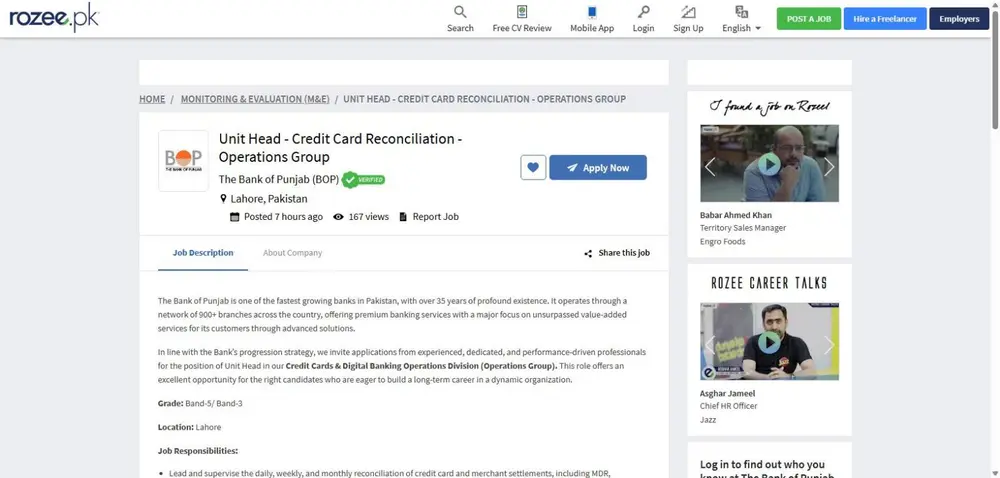Image resolution: width=1000 pixels, height=478 pixels.
Task: Save job with the heart icon
Action: tap(533, 168)
